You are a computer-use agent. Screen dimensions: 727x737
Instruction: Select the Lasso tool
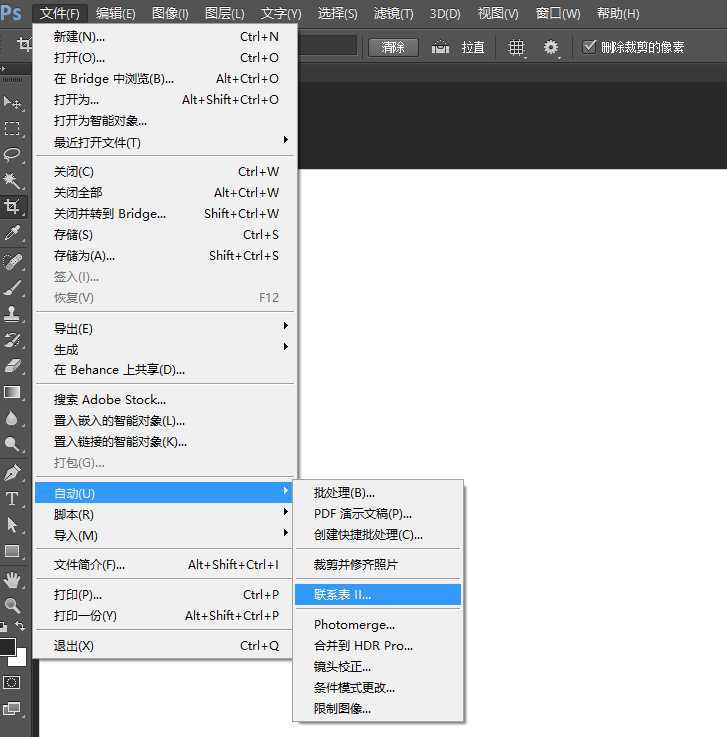tap(13, 155)
